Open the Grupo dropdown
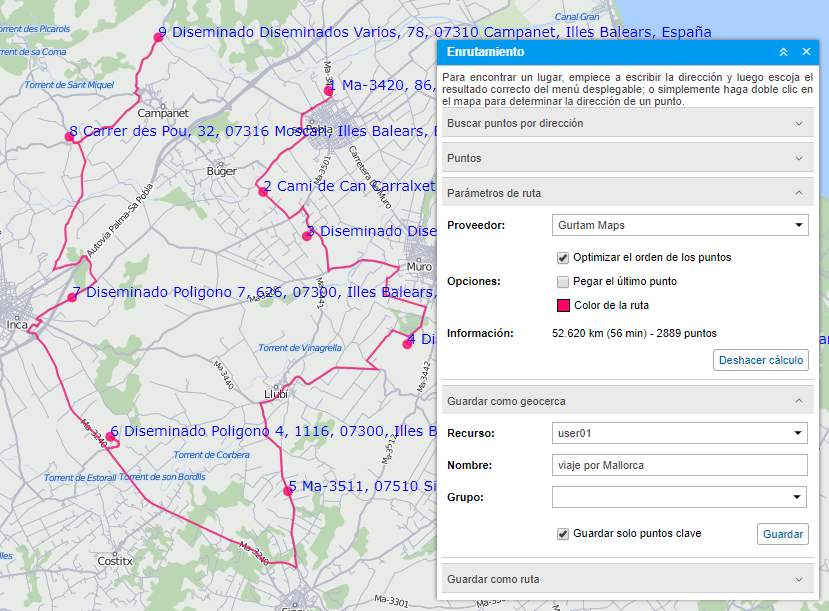This screenshot has width=829, height=611. pos(679,497)
